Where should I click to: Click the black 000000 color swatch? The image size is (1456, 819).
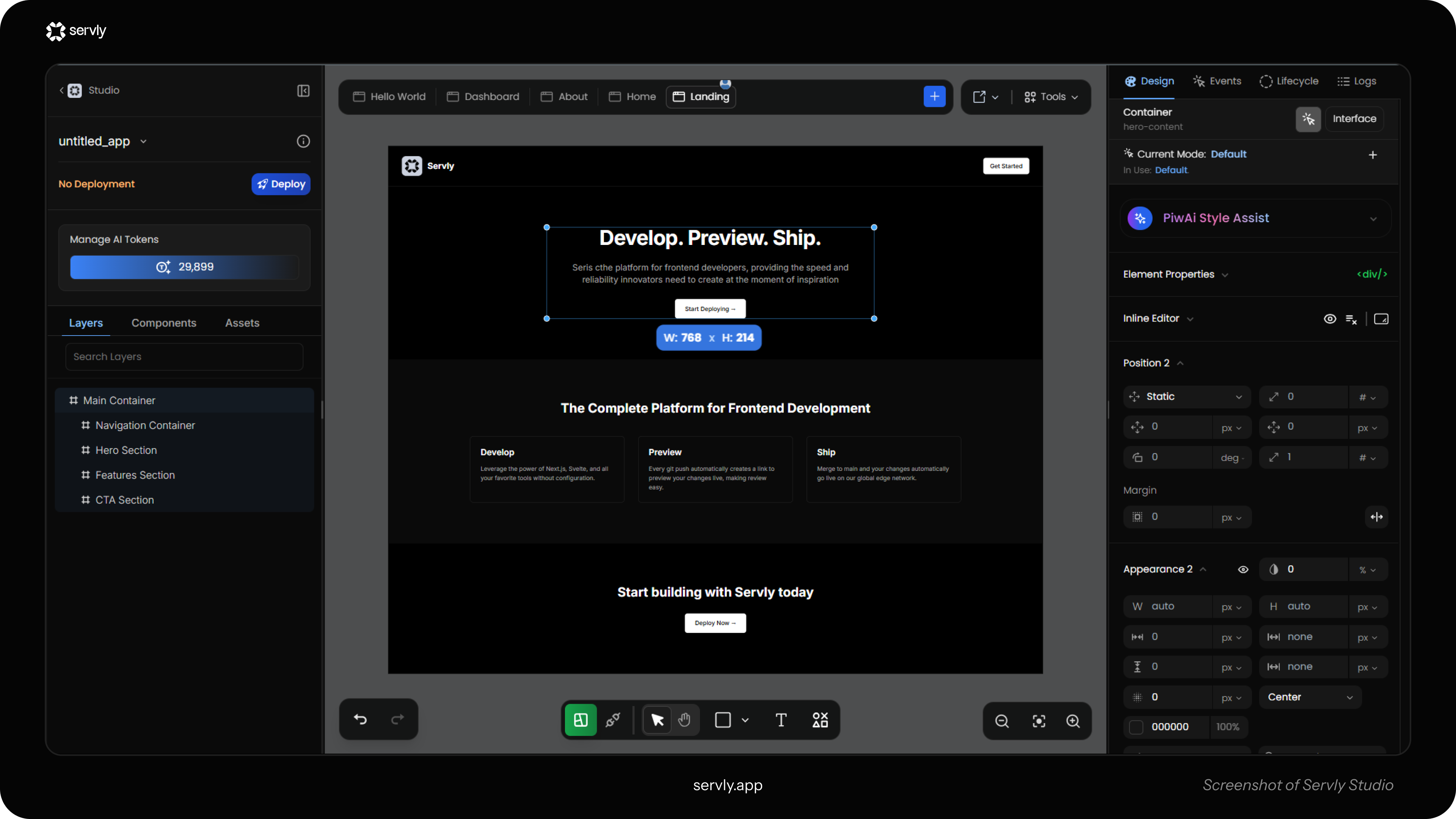click(1136, 727)
